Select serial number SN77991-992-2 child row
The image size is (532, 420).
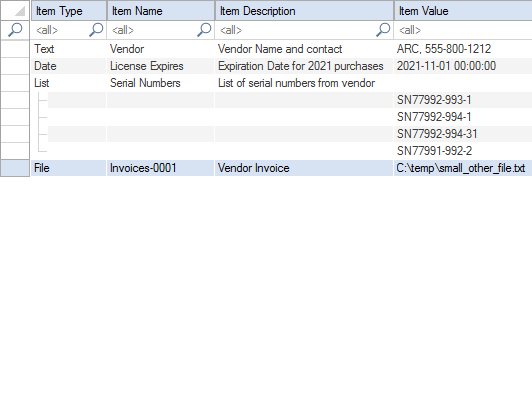[x=290, y=151]
